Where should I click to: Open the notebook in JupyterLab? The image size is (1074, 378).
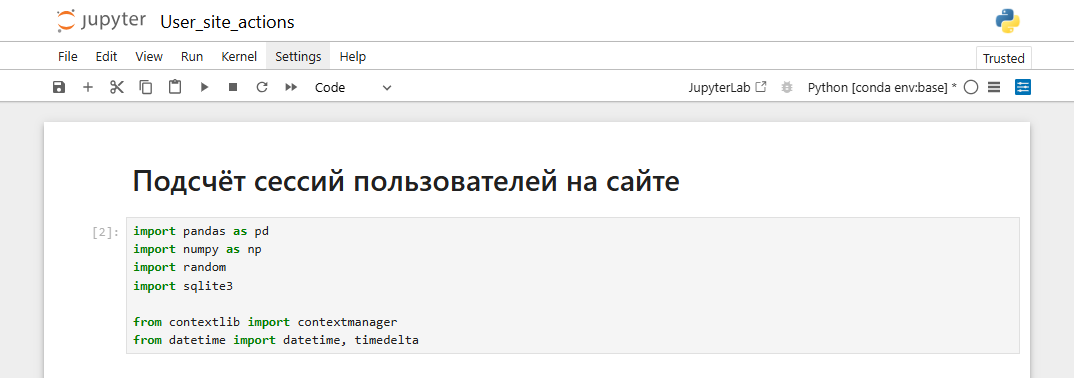[727, 88]
